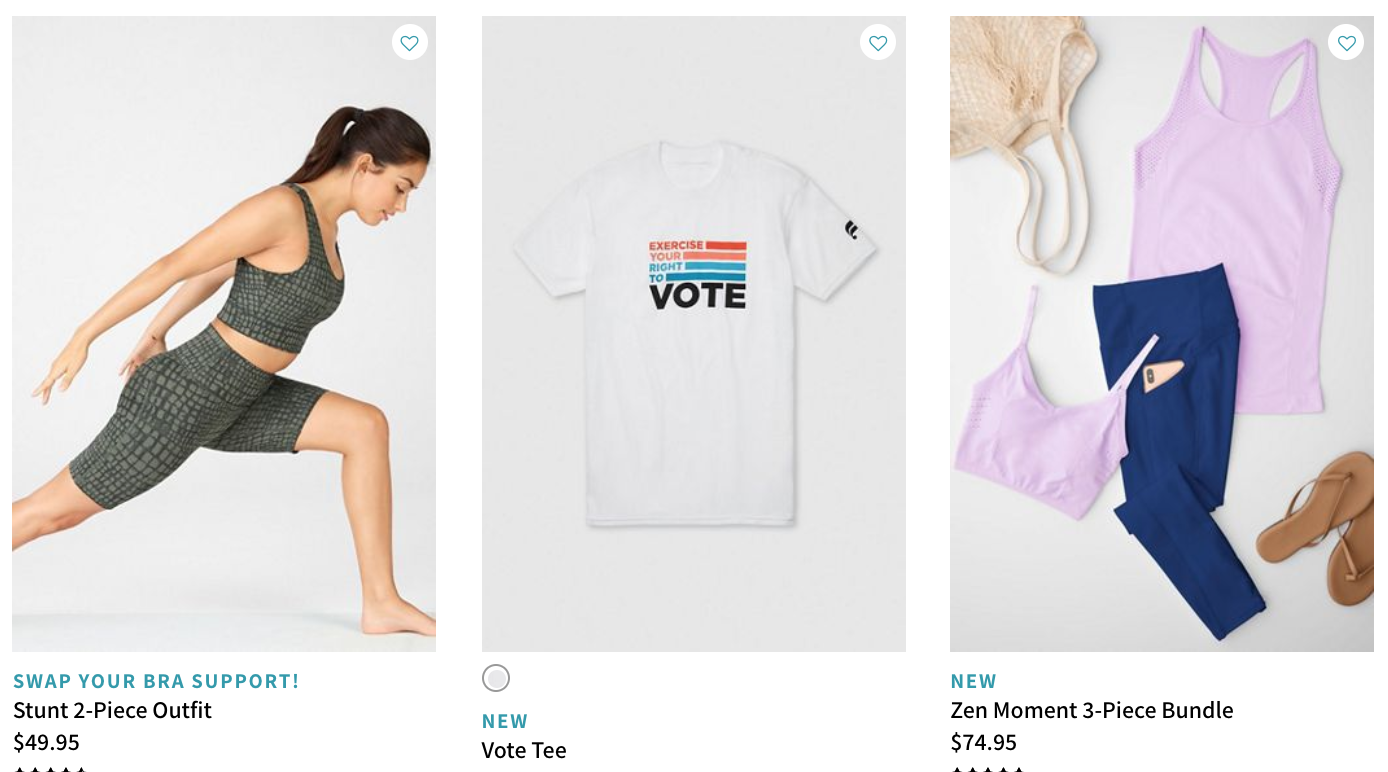This screenshot has height=772, width=1388.
Task: Click the NEW label above Zen Moment bundle
Action: [974, 681]
